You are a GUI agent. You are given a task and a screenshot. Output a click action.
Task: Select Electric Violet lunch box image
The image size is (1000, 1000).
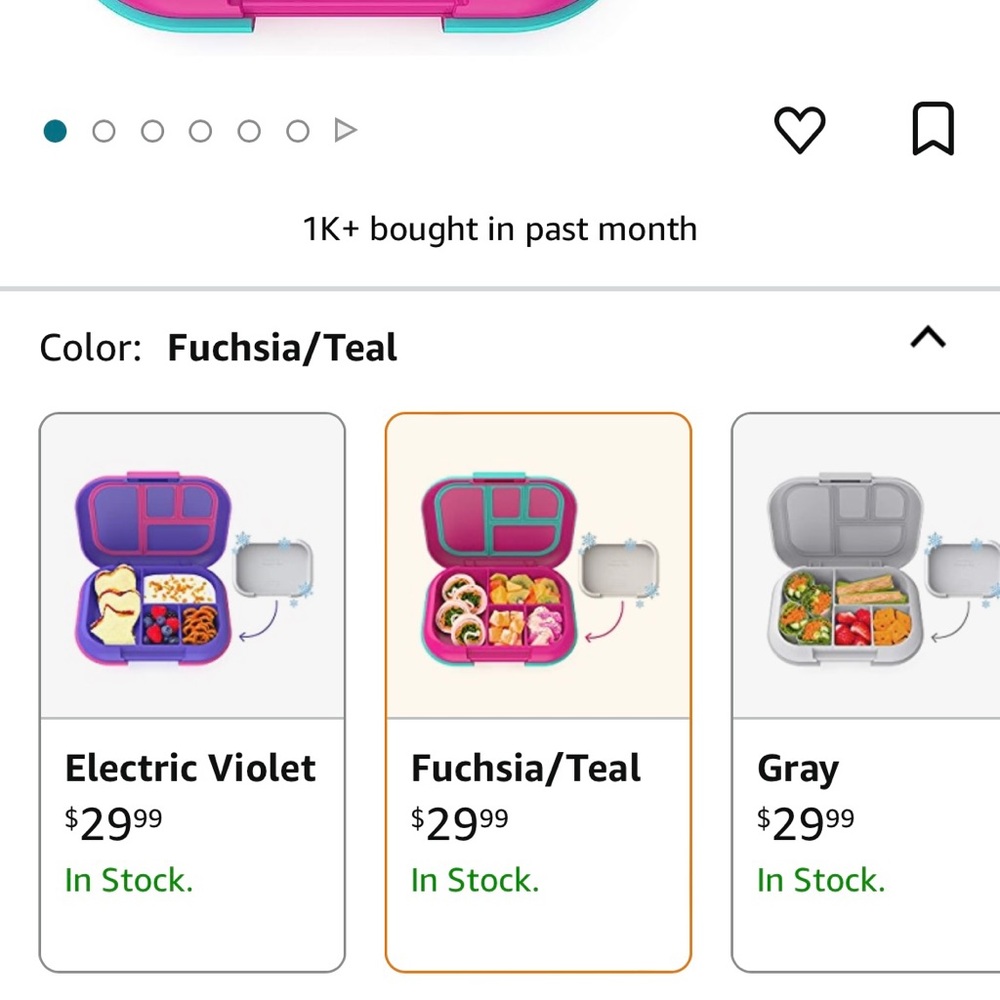click(192, 568)
